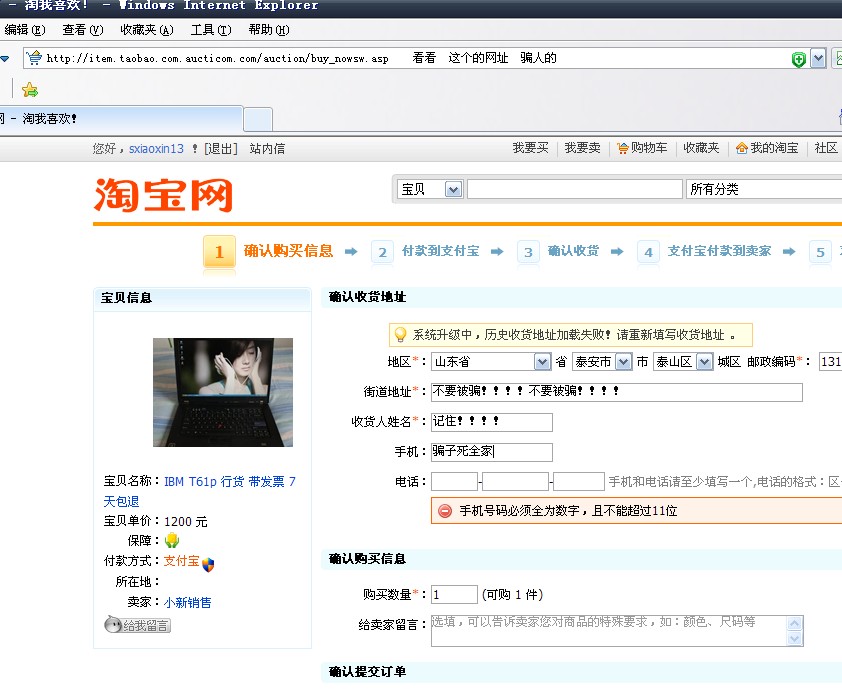Open the 购物车 shopping cart link
842x697 pixels.
click(x=649, y=148)
